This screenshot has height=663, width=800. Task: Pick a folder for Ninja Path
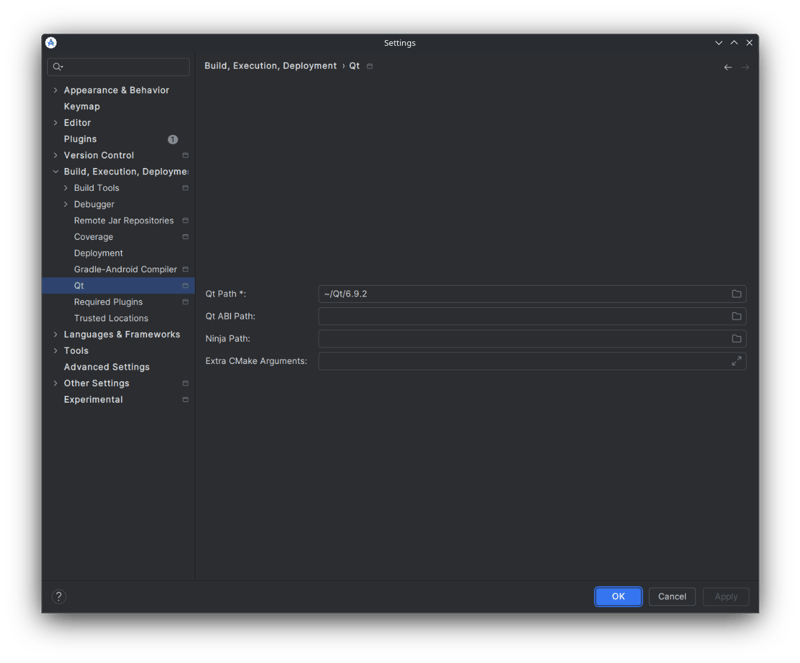pos(736,338)
